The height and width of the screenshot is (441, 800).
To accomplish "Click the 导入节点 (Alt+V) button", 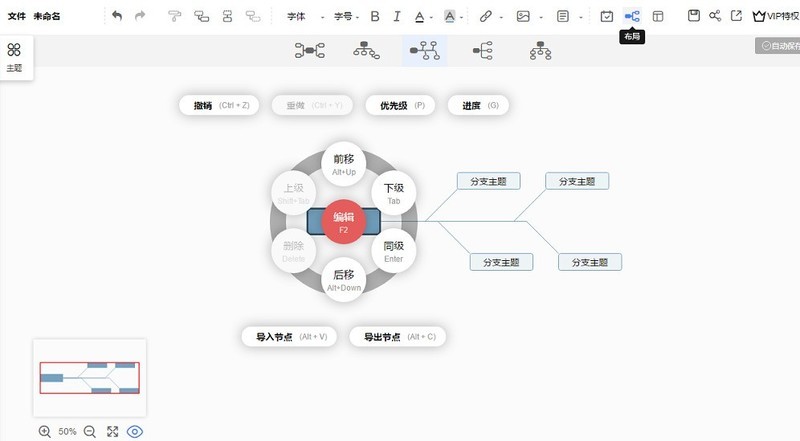I will (289, 337).
